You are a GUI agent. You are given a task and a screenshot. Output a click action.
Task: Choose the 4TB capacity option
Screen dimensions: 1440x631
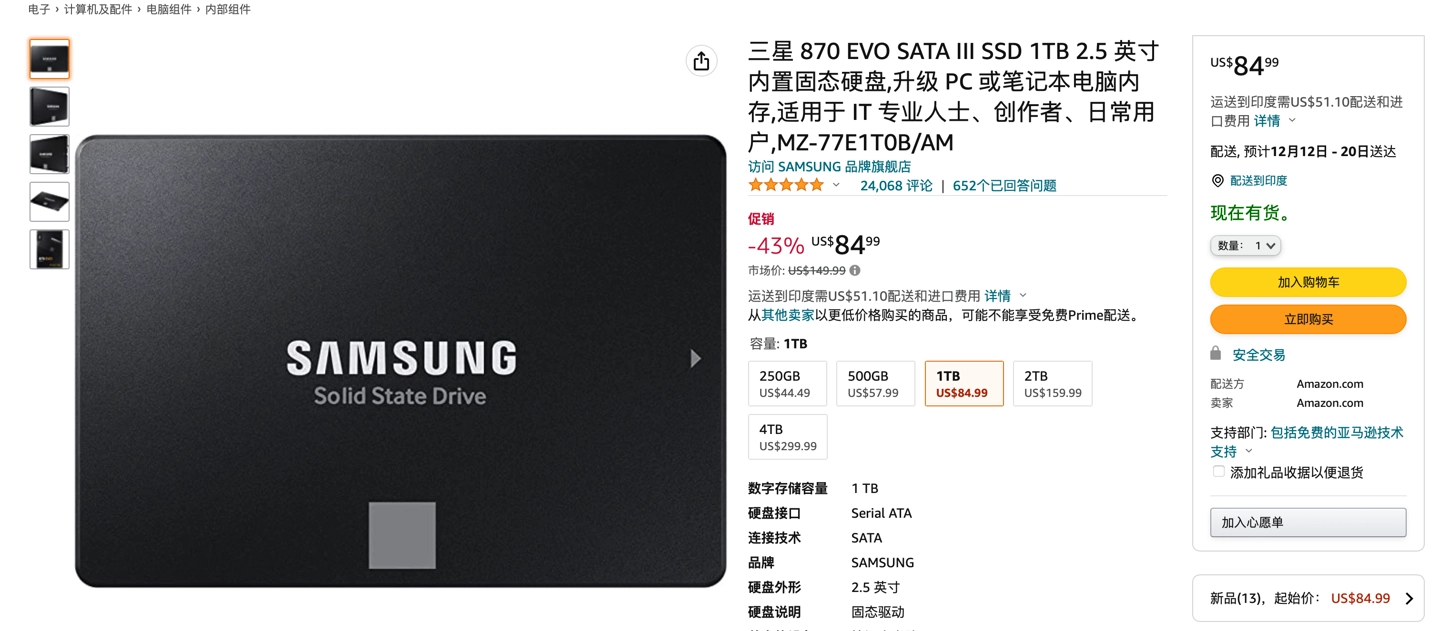(787, 437)
